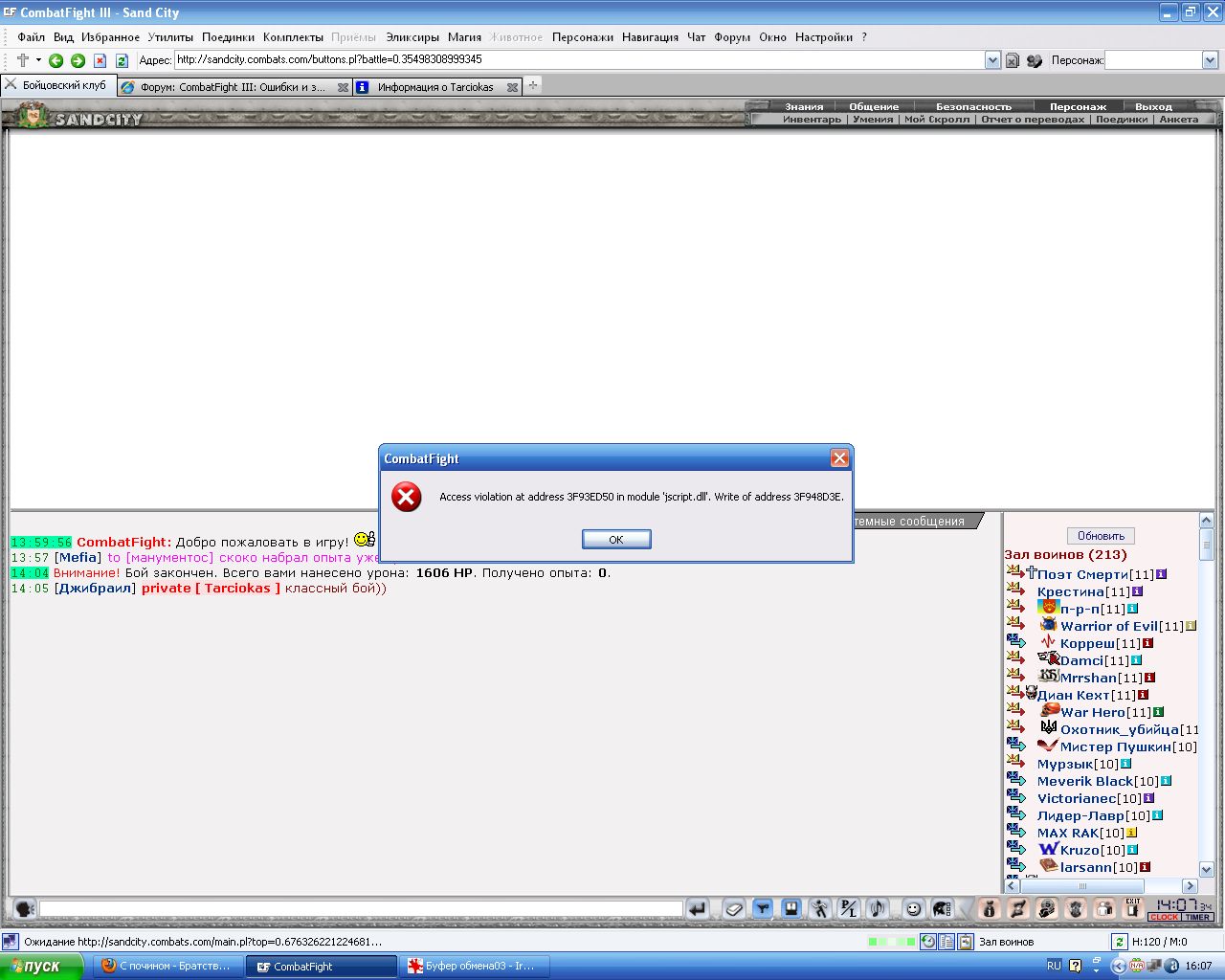Toggle the save chat diskette icon
The image size is (1225, 980).
pyautogui.click(x=791, y=908)
